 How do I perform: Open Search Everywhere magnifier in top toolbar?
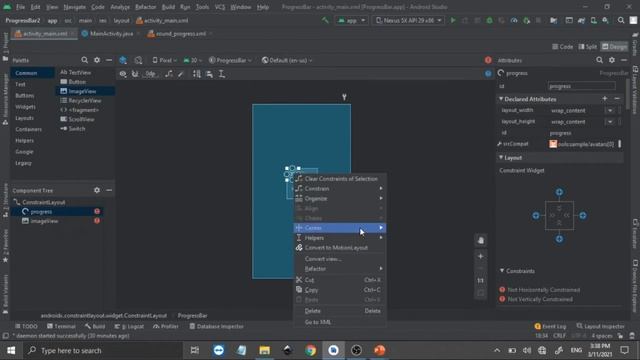click(621, 20)
